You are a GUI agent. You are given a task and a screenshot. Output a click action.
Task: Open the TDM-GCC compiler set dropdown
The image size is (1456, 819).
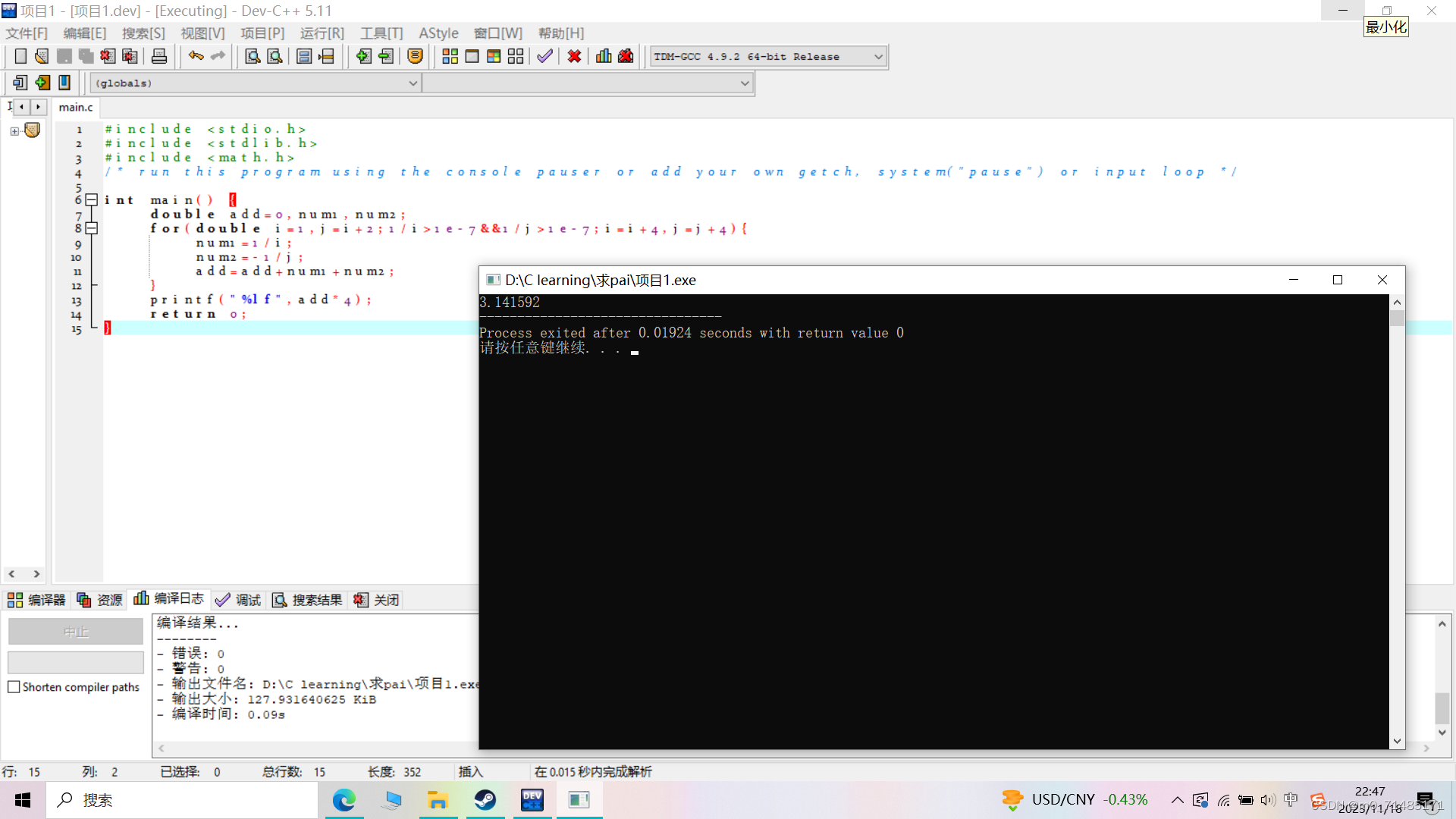pyautogui.click(x=878, y=57)
